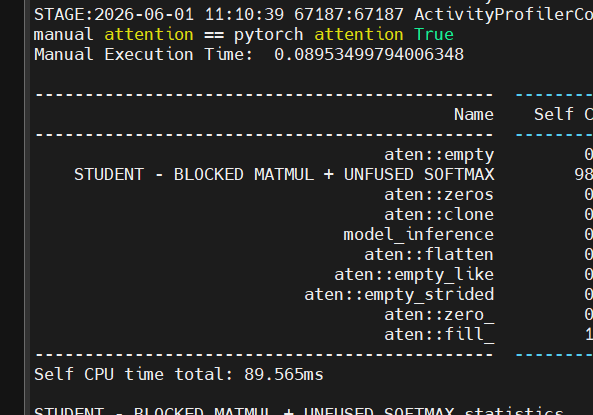Screen dimensions: 593x415
Task: Click the Manual Execution Time value
Action: pos(369,55)
